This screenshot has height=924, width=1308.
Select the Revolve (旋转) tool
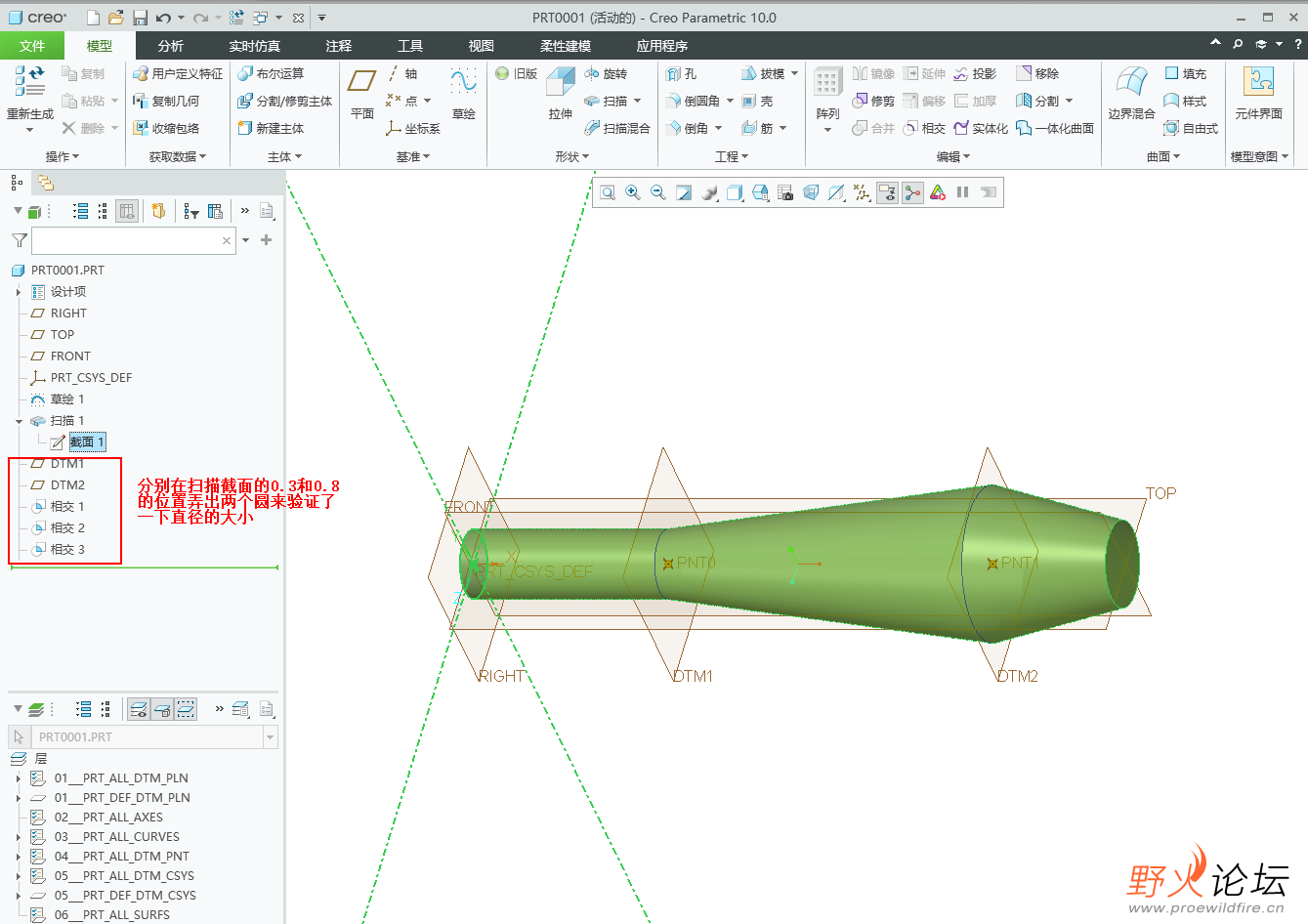pos(606,73)
